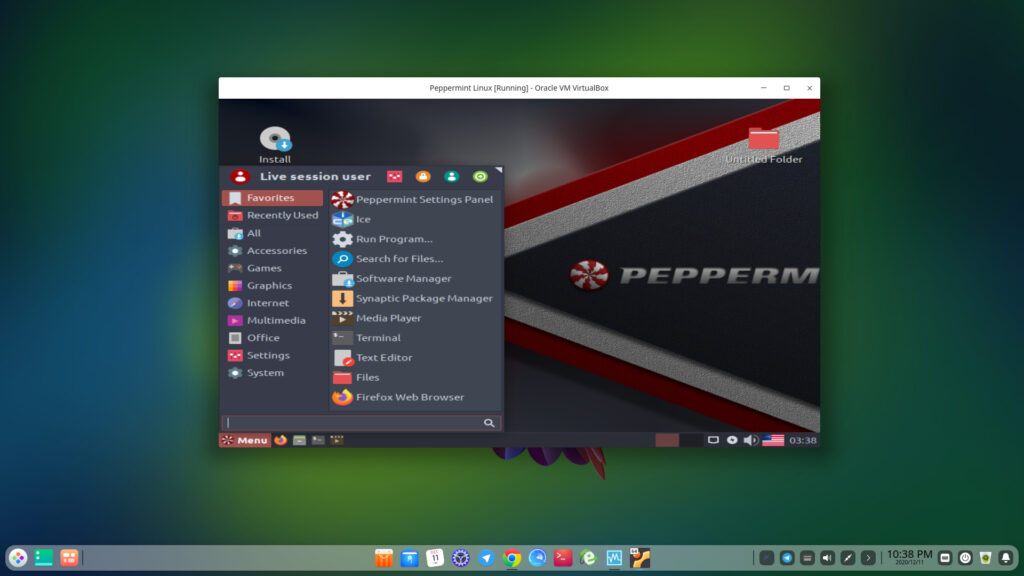1024x576 pixels.
Task: Lock the screen using the padlock icon
Action: pos(423,177)
